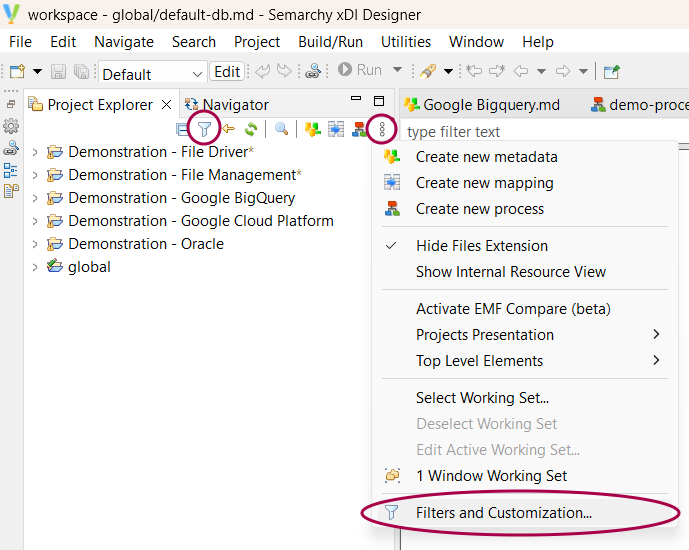Expand Demonstration - File Management project
The width and height of the screenshot is (689, 550).
(35, 175)
